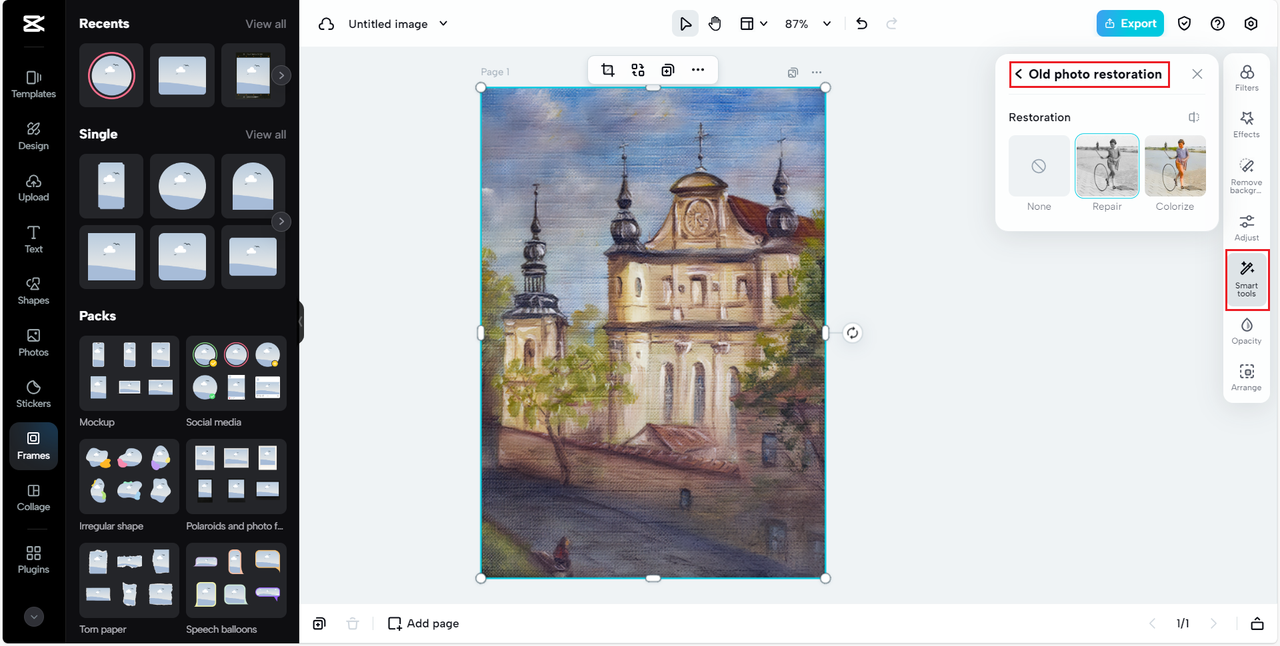Open the Photos sidebar panel
Image resolution: width=1280 pixels, height=646 pixels.
(33, 343)
